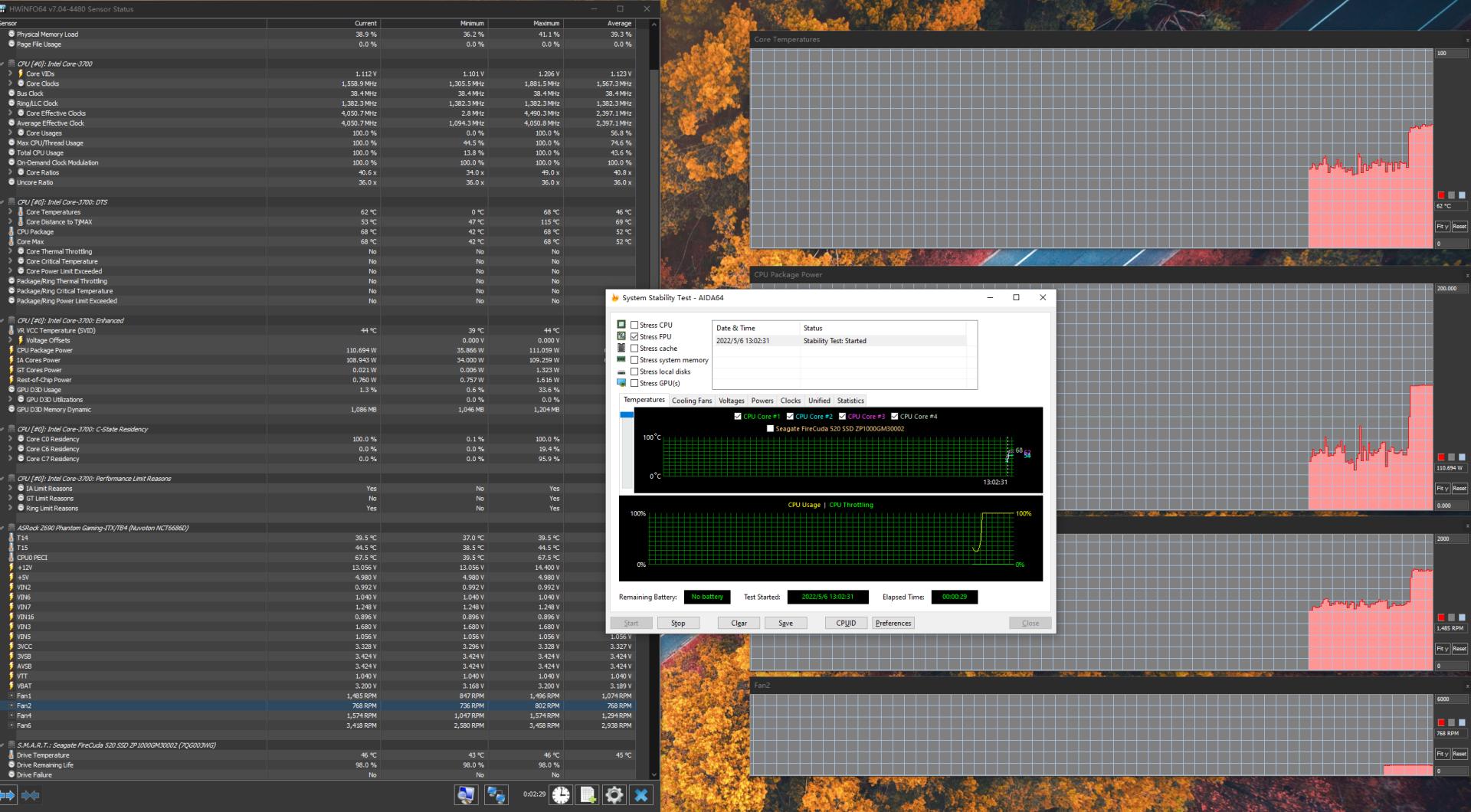
Task: Click the Preferences button in AIDA64
Action: [x=893, y=623]
